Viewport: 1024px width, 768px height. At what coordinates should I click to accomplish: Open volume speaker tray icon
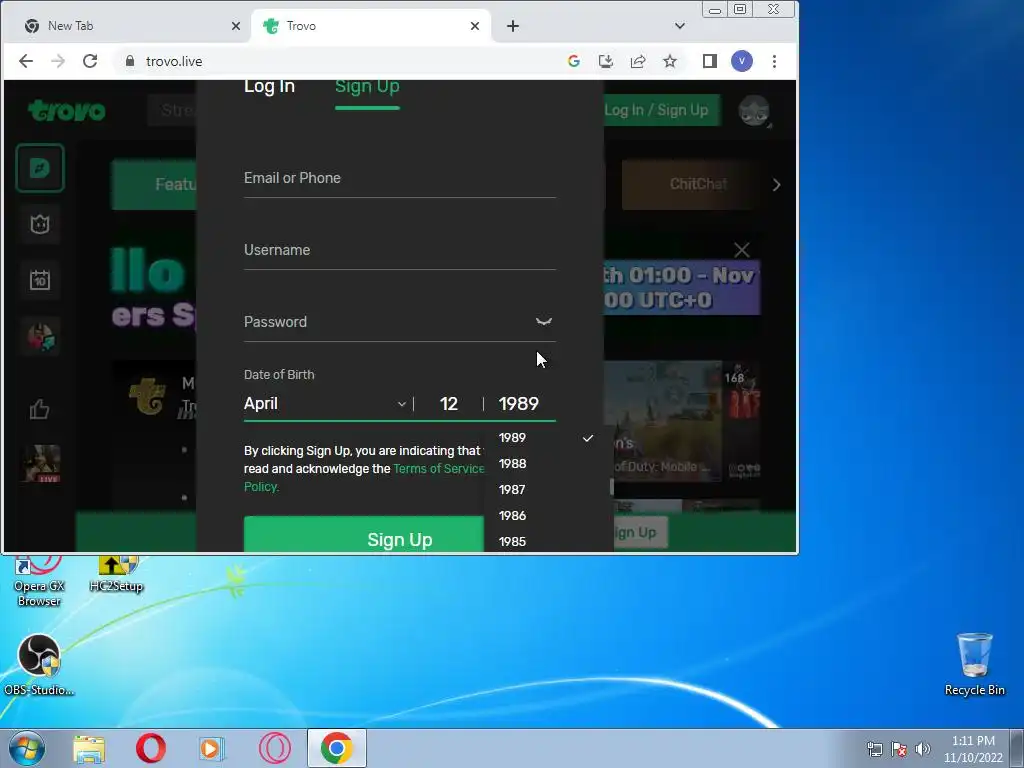(923, 749)
